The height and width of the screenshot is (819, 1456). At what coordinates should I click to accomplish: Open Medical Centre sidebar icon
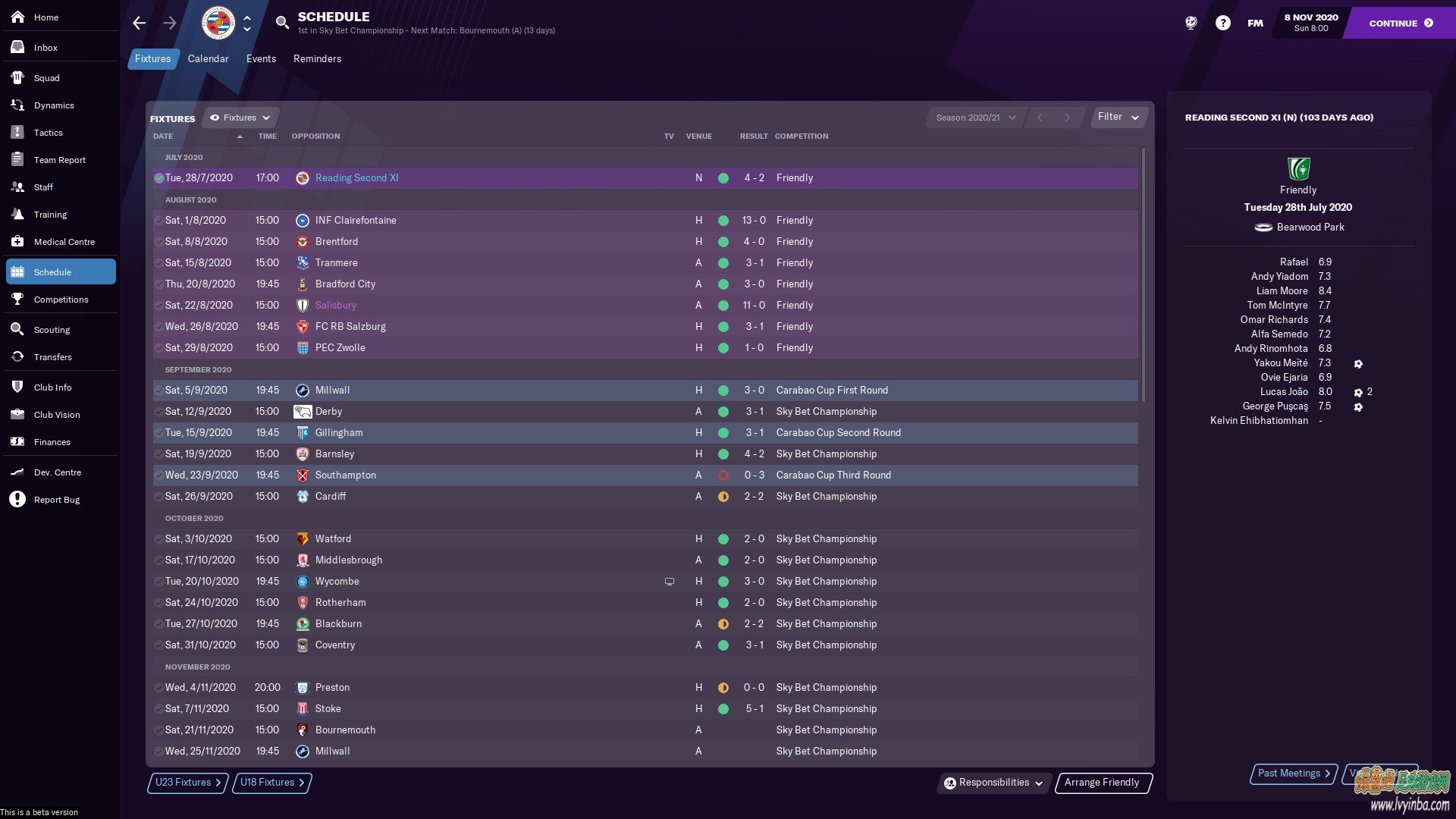[17, 241]
